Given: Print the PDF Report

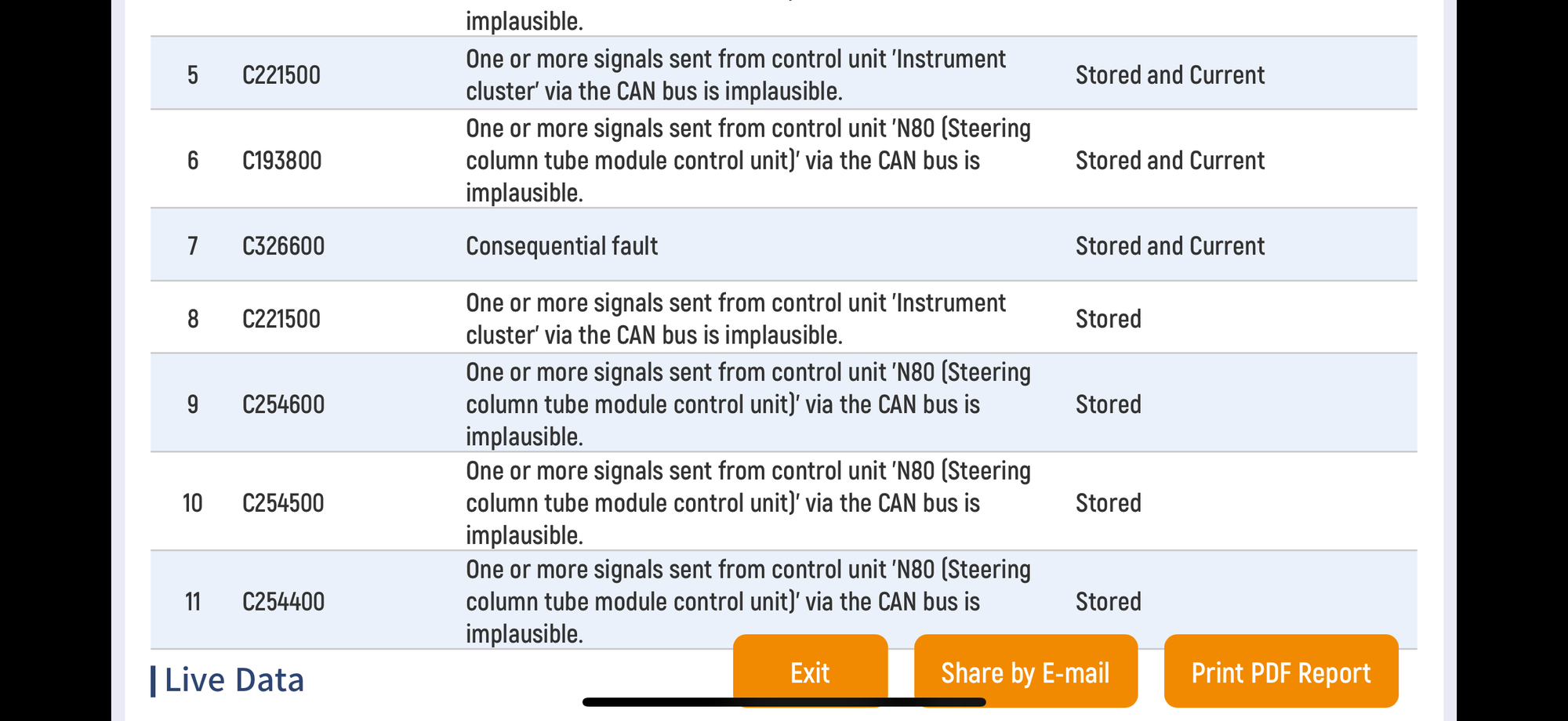Looking at the screenshot, I should tap(1281, 672).
